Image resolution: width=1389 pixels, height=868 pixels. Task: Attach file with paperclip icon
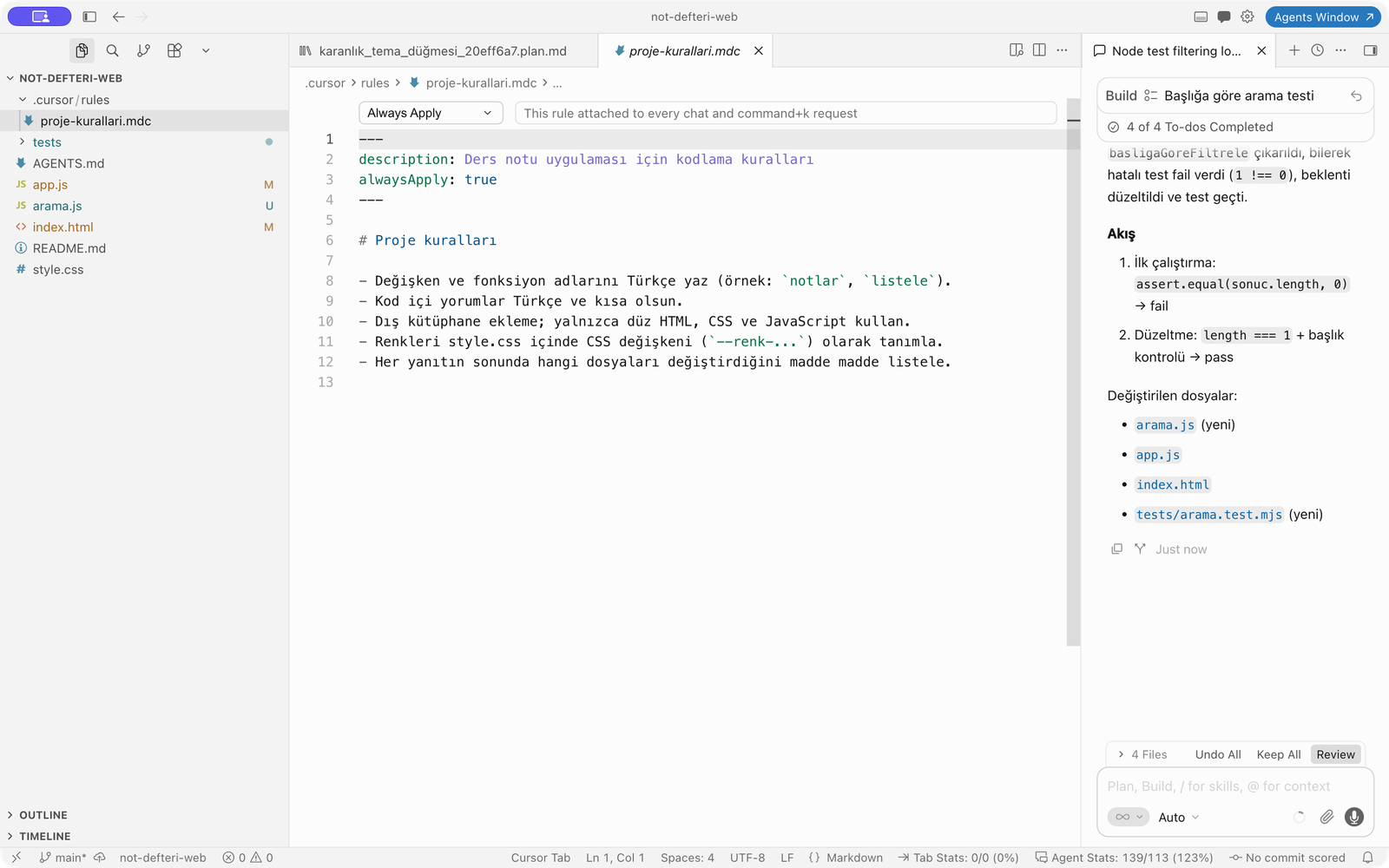[x=1326, y=817]
